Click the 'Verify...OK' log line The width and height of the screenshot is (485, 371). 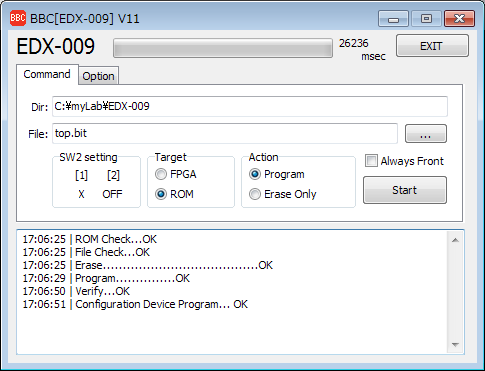tap(76, 291)
